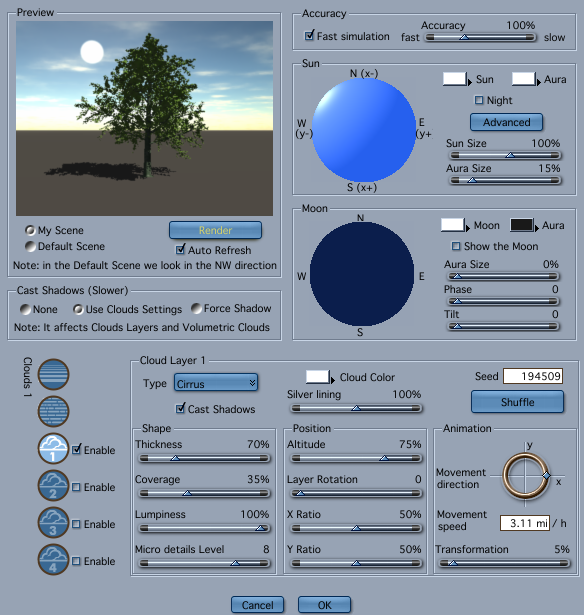Click the Seed input field
The width and height of the screenshot is (584, 615).
point(533,376)
